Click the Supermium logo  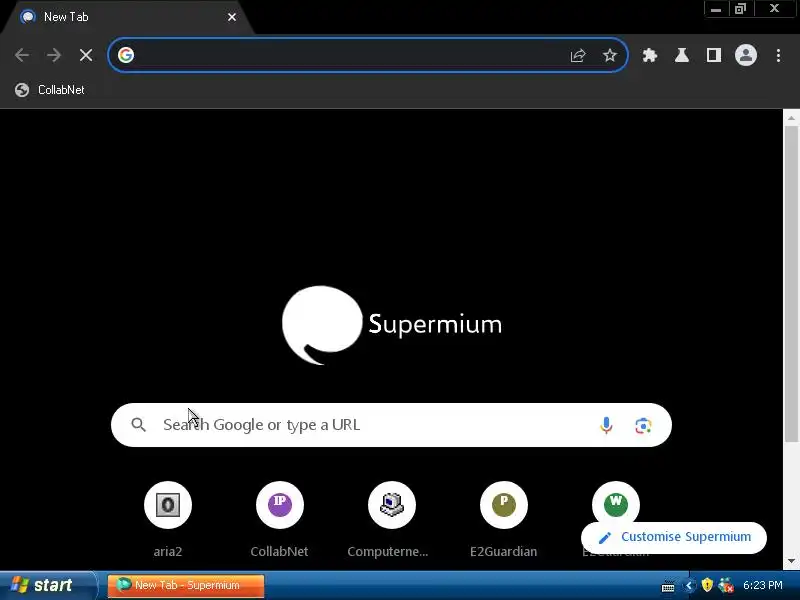pyautogui.click(x=392, y=324)
